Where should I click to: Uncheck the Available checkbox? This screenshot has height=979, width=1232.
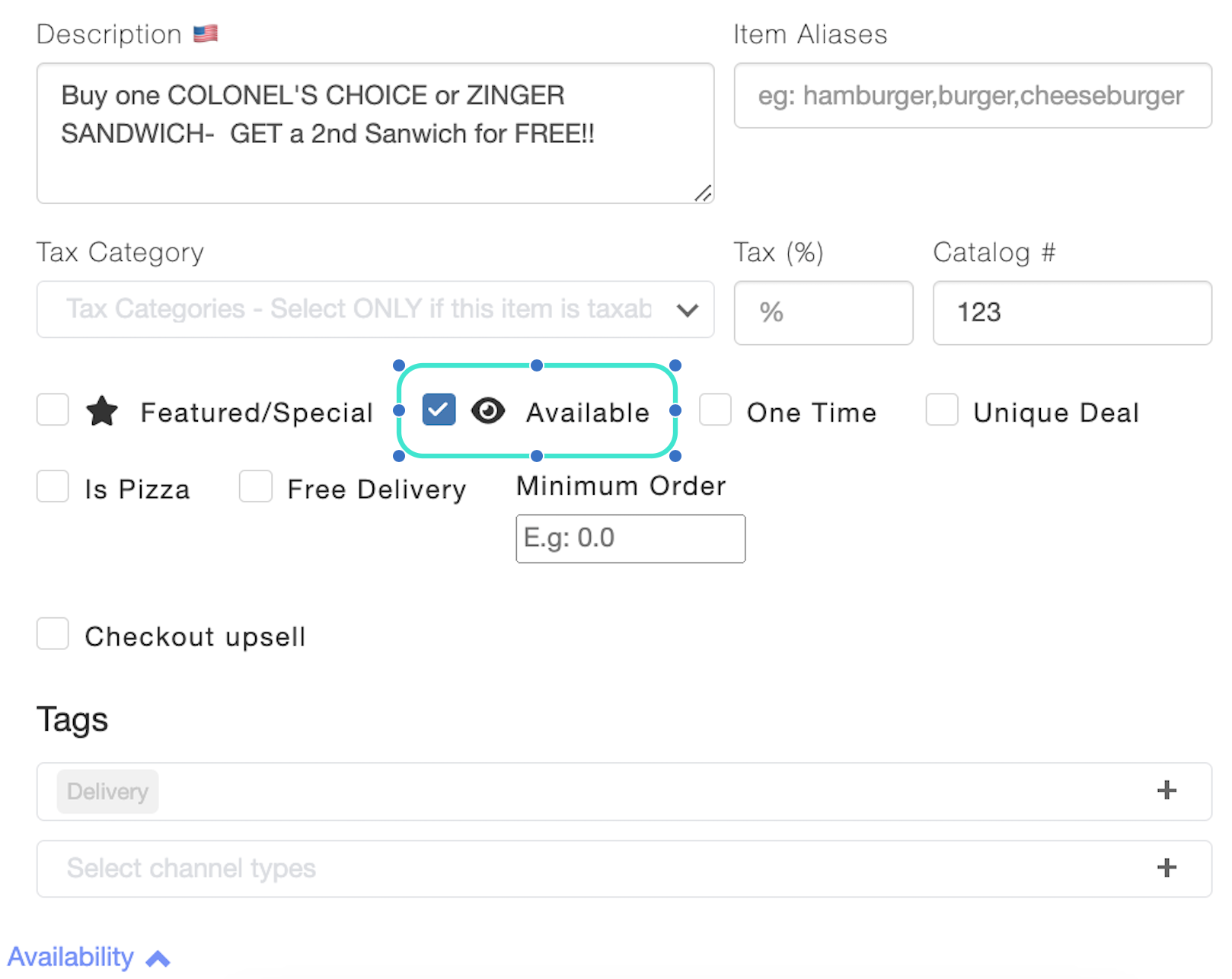[x=439, y=410]
